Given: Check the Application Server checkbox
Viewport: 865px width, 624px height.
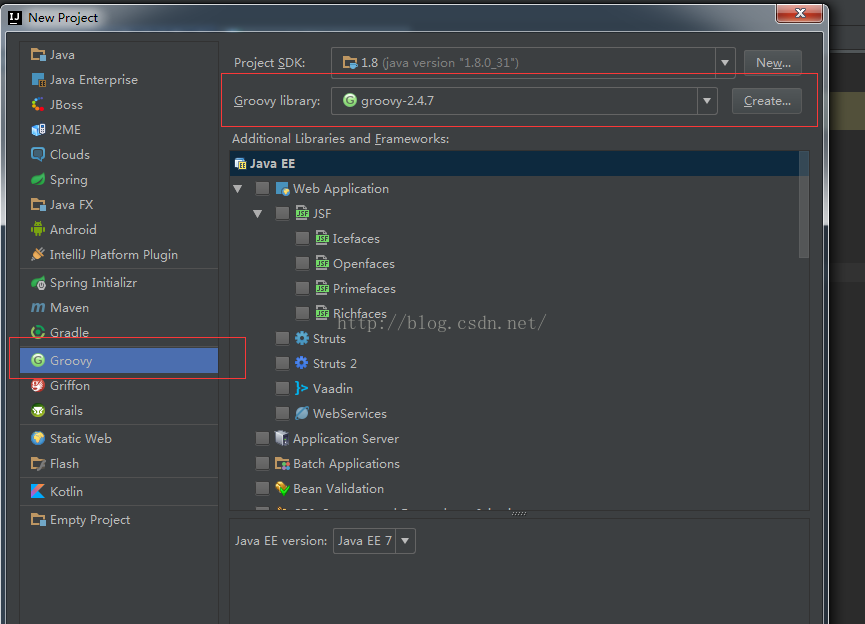Looking at the screenshot, I should coord(263,438).
